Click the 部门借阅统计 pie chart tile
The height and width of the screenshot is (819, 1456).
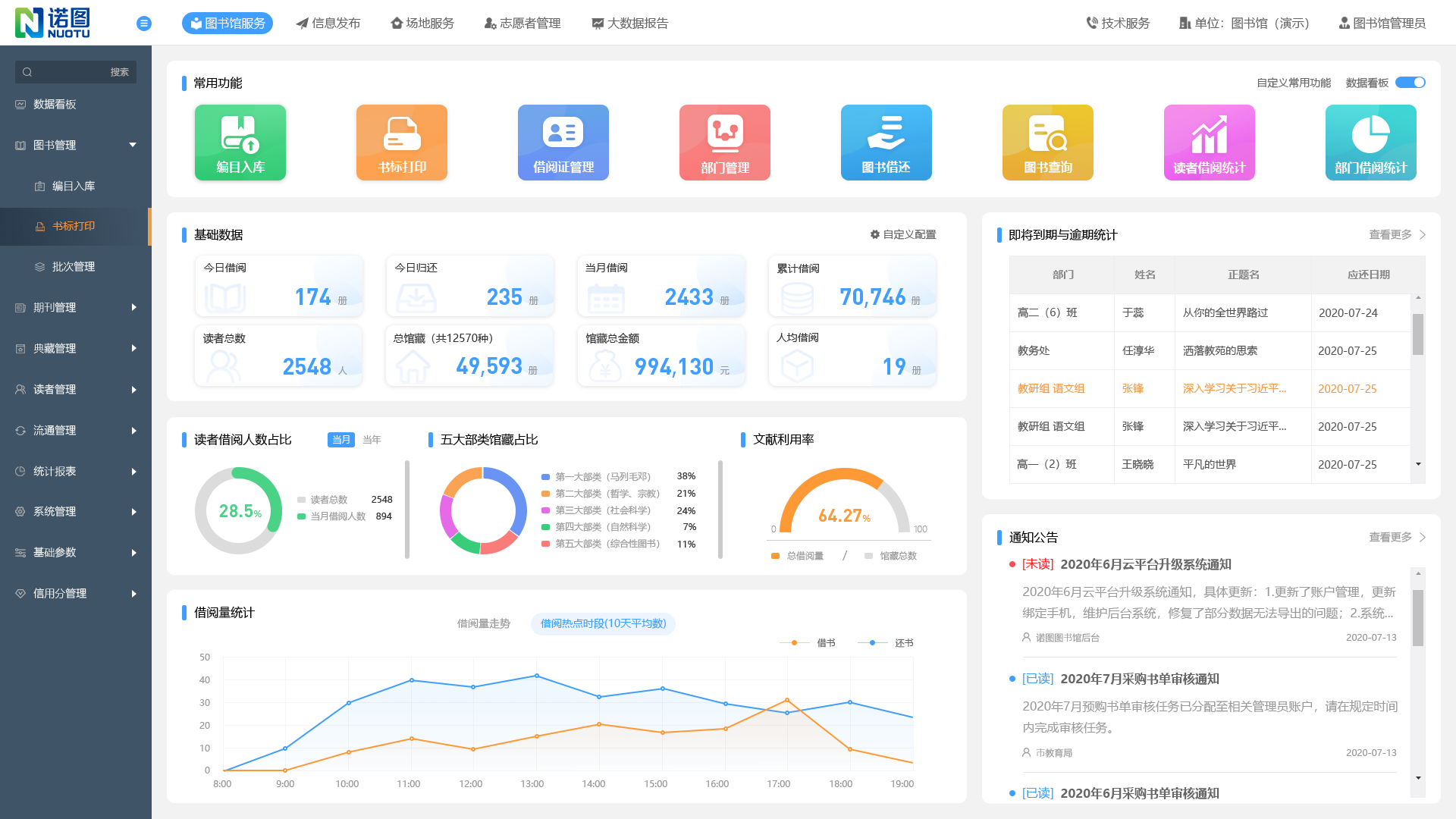click(x=1371, y=143)
